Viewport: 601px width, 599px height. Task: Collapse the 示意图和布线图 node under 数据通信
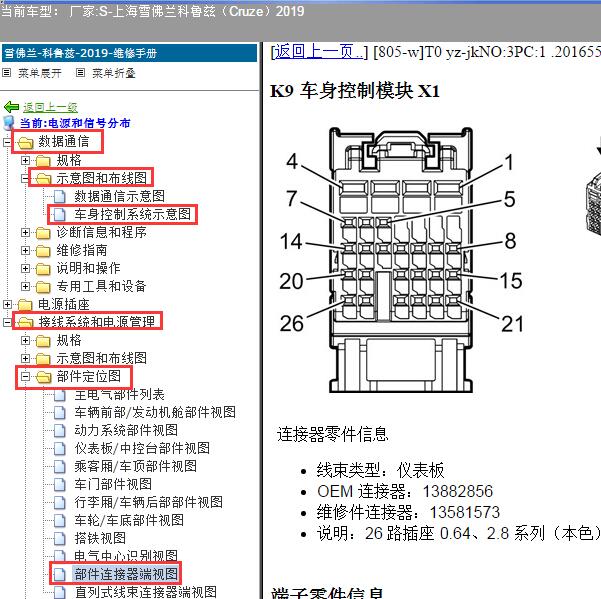(x=25, y=178)
